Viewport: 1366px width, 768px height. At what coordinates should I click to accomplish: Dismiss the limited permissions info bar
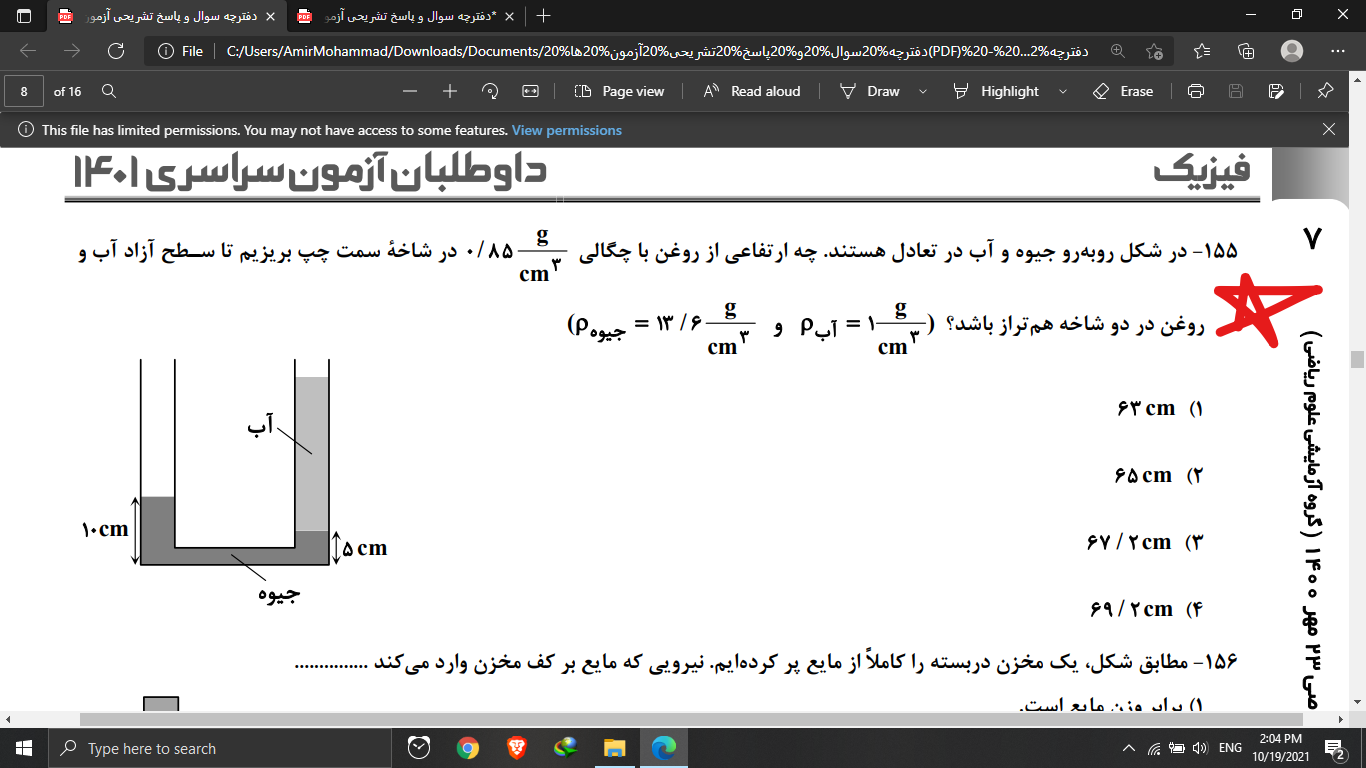[1329, 129]
